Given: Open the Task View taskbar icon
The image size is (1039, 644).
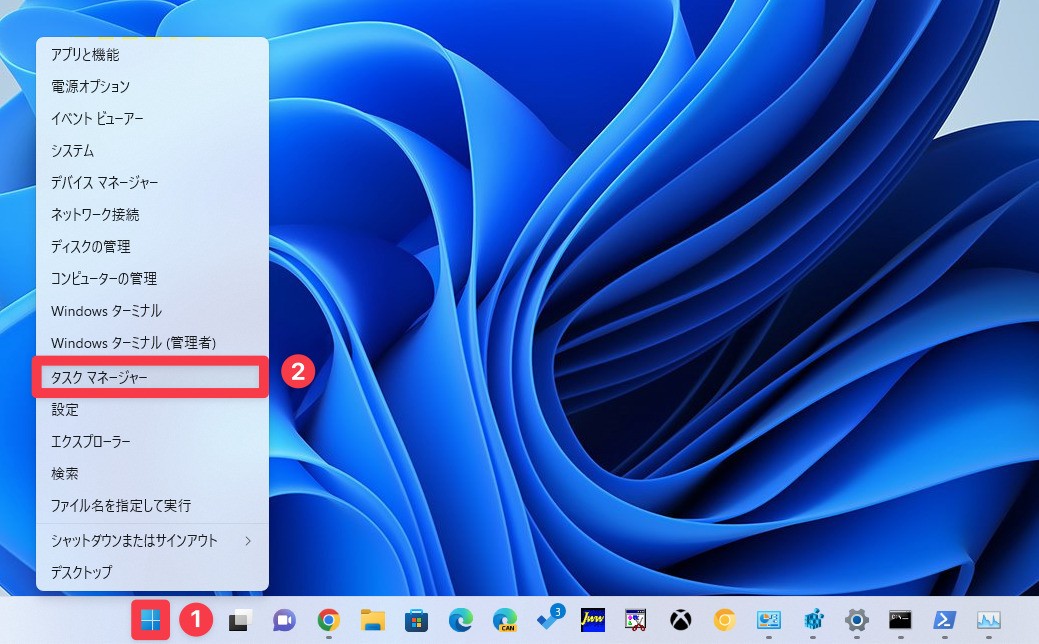Looking at the screenshot, I should tap(239, 620).
